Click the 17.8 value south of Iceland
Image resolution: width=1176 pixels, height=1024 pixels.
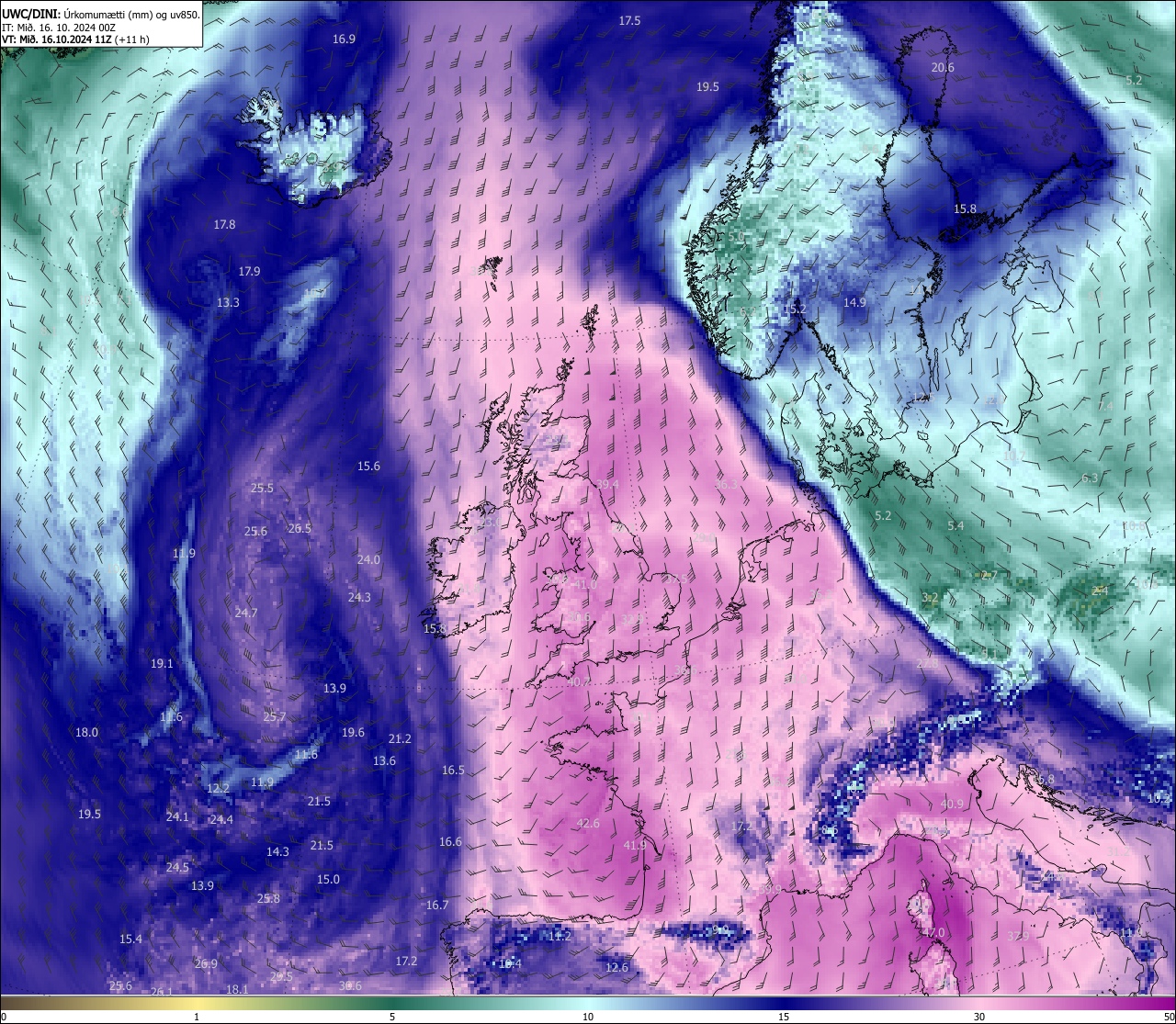tap(224, 224)
